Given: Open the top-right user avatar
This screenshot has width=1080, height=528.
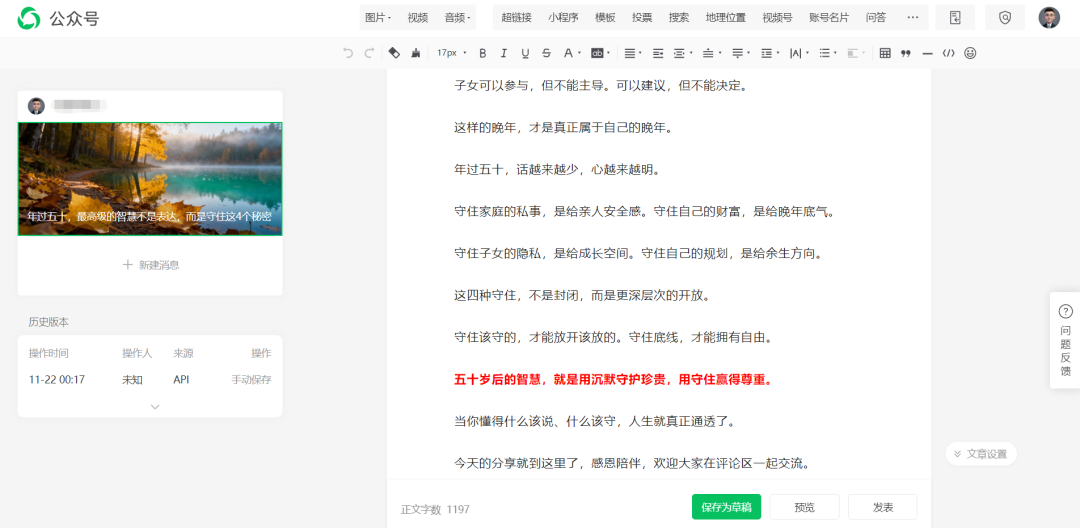Looking at the screenshot, I should (x=1049, y=18).
